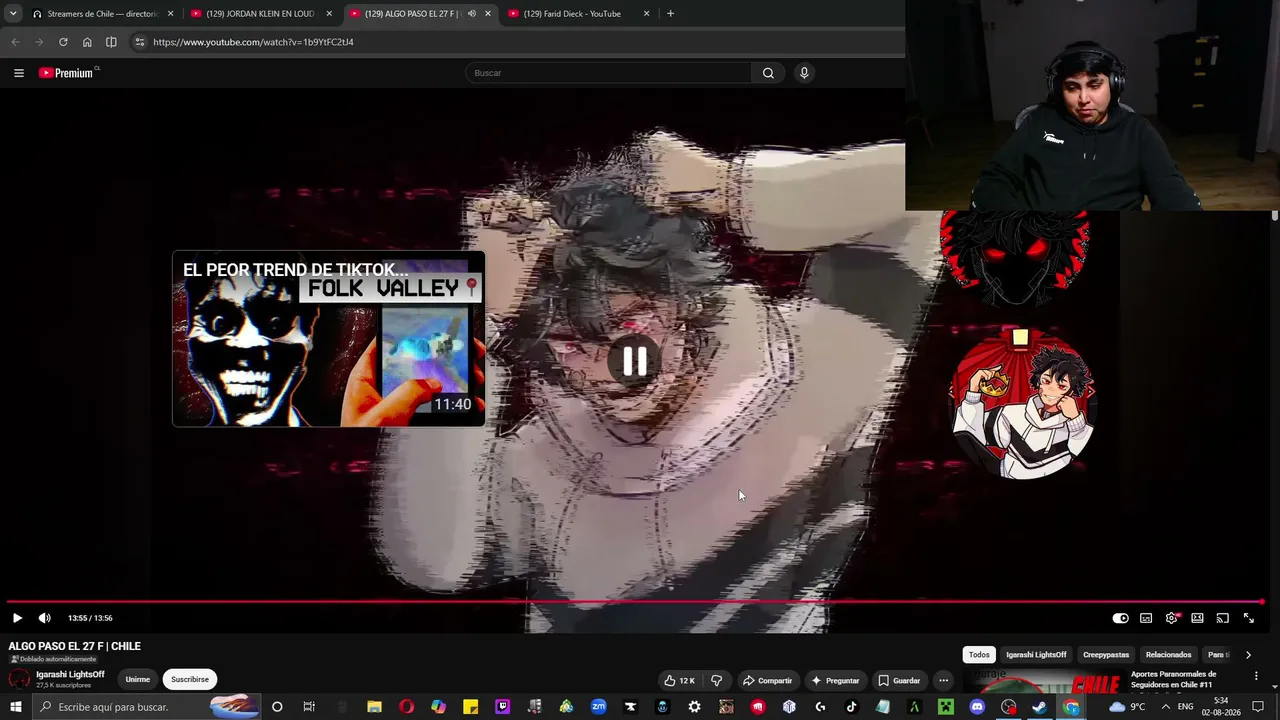The width and height of the screenshot is (1280, 720).
Task: Mute the video player volume
Action: point(44,618)
